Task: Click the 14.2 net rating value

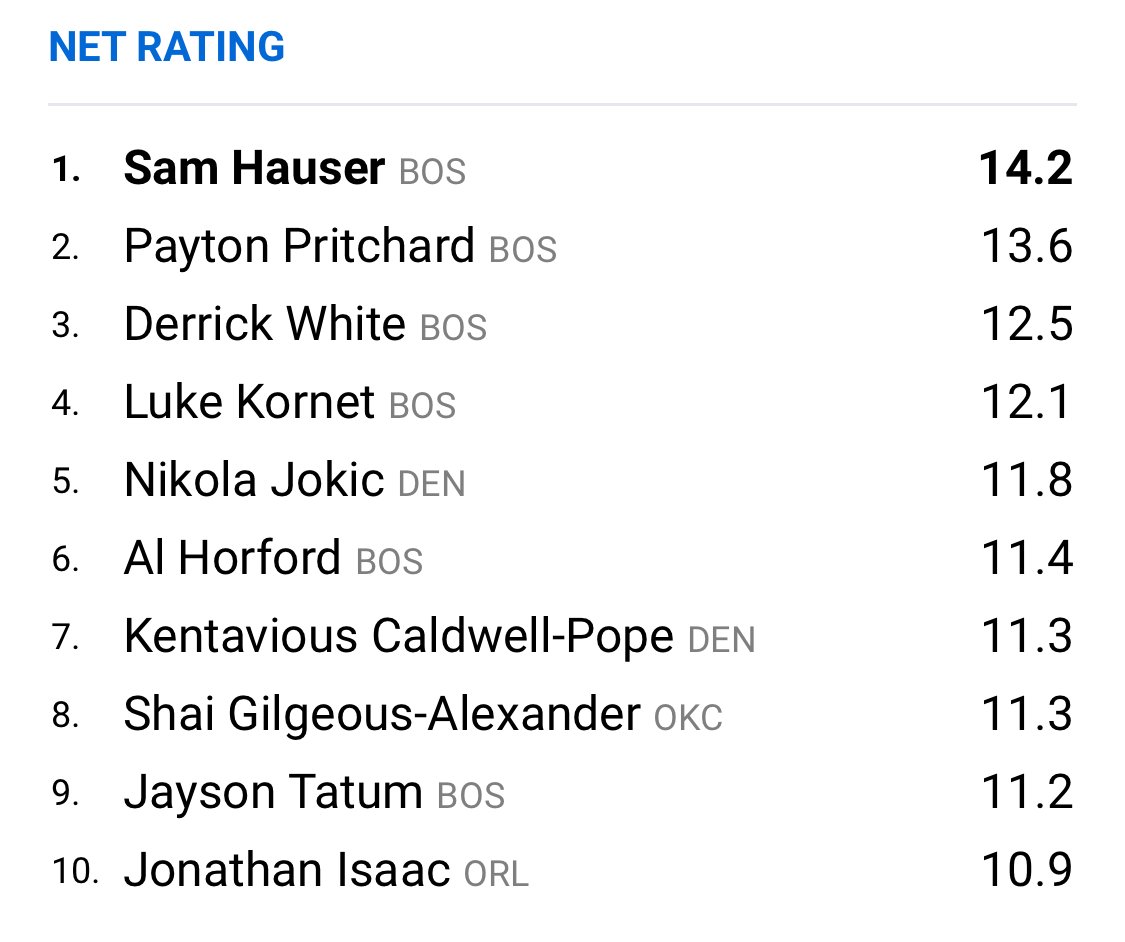Action: point(1026,169)
